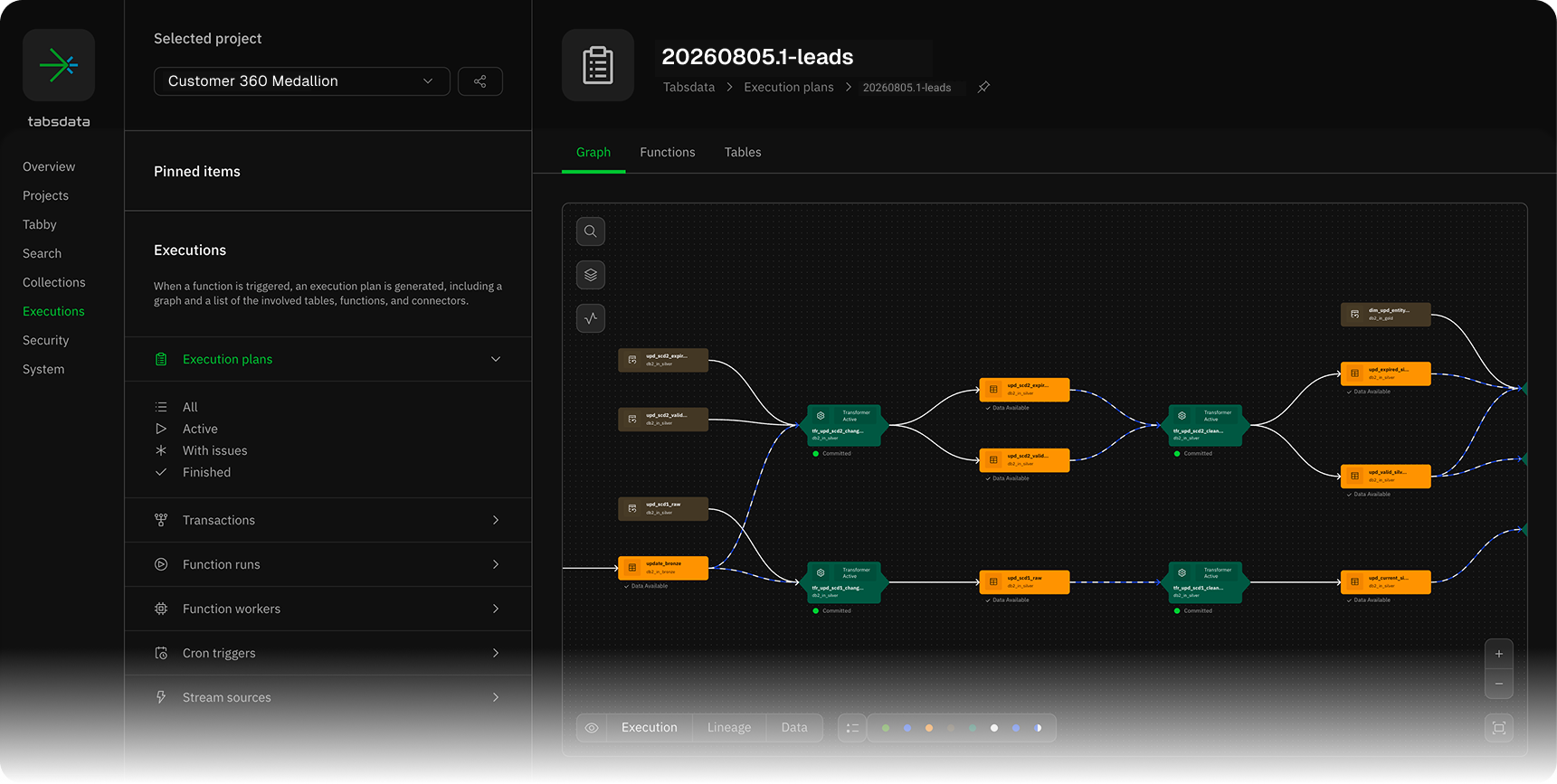Click the Transactions row icon
Image resolution: width=1557 pixels, height=784 pixels.
161,520
